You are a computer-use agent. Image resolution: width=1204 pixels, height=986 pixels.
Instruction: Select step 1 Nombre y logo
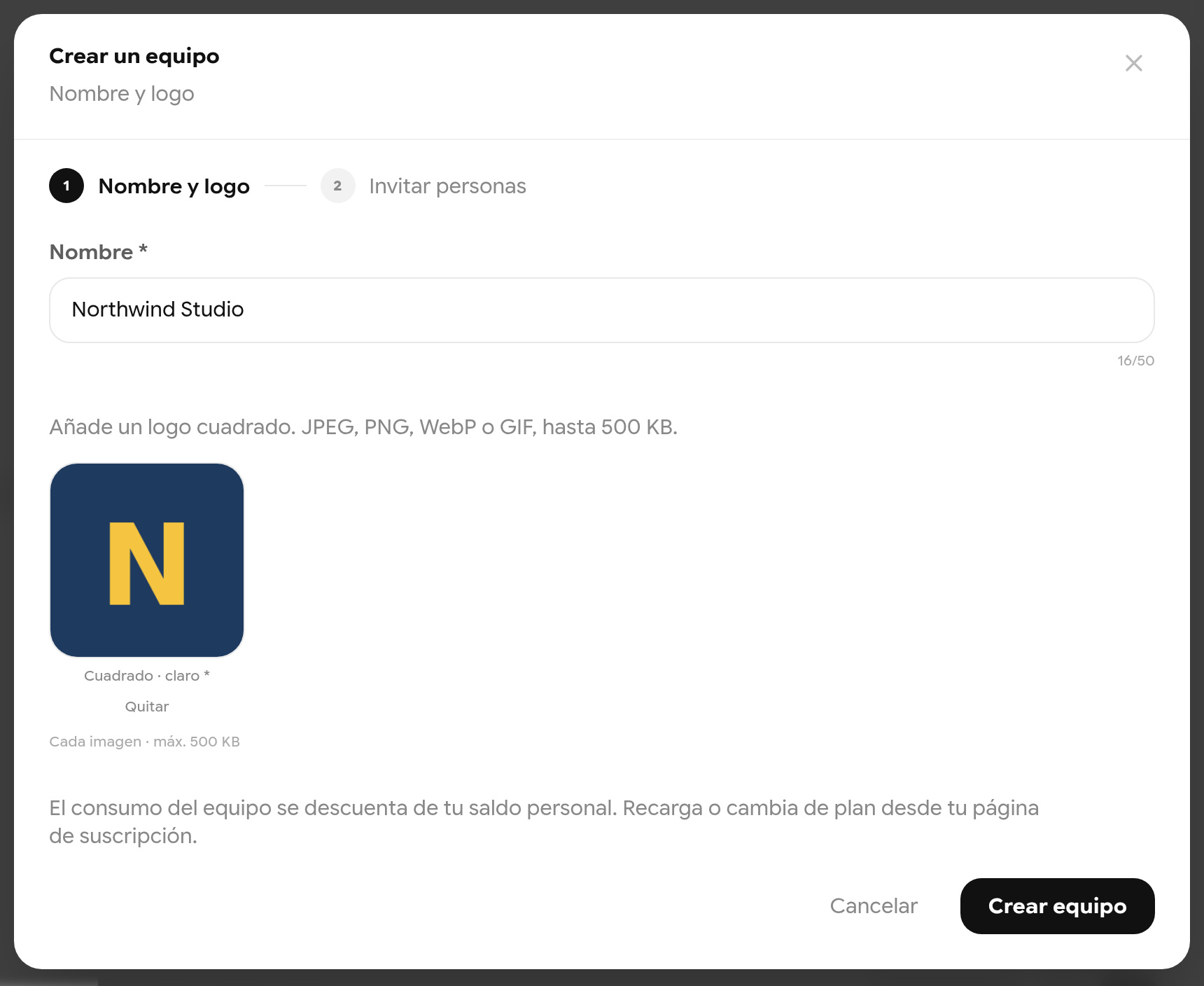click(x=149, y=186)
